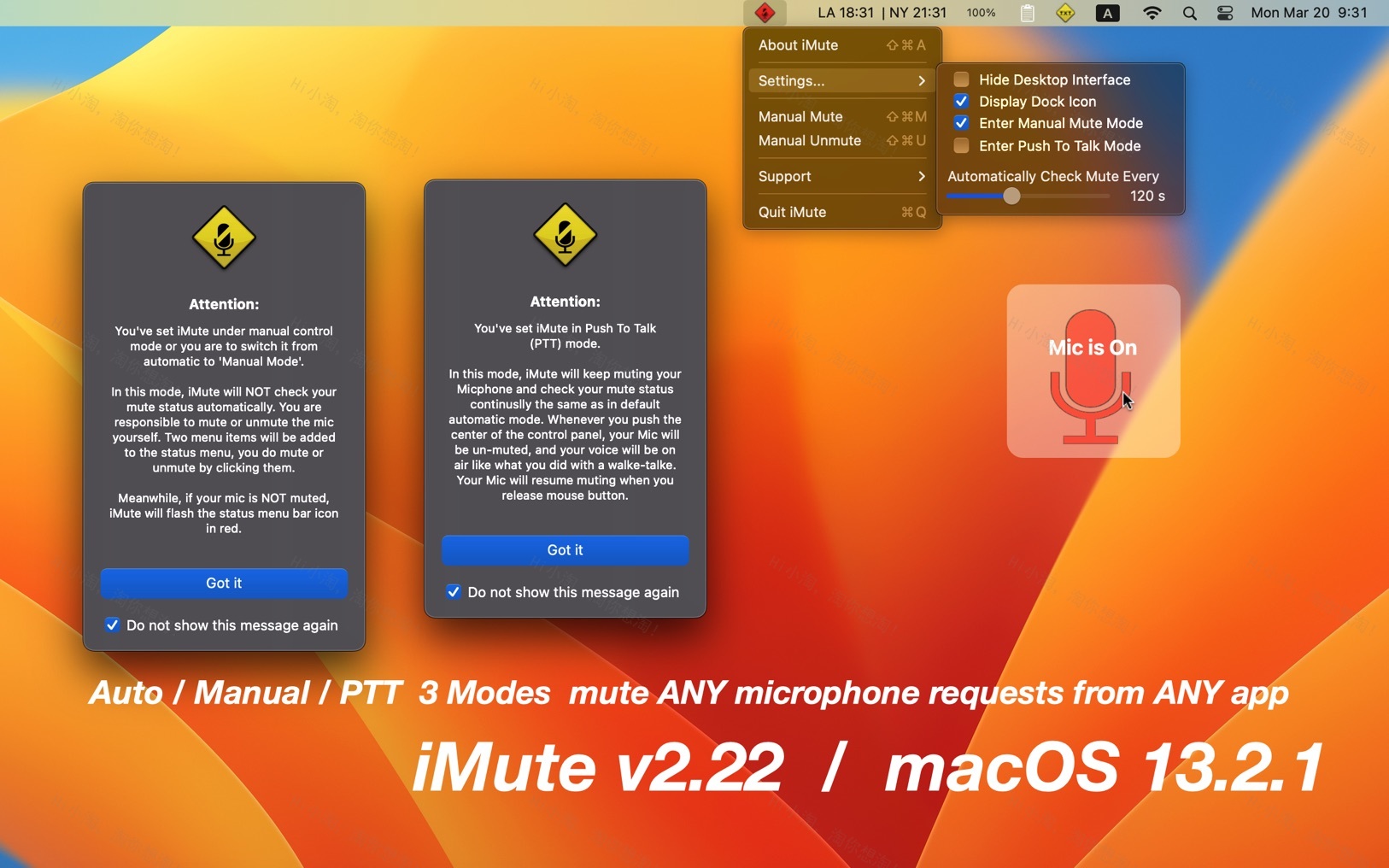Open the Wi-Fi status icon

[x=1152, y=13]
